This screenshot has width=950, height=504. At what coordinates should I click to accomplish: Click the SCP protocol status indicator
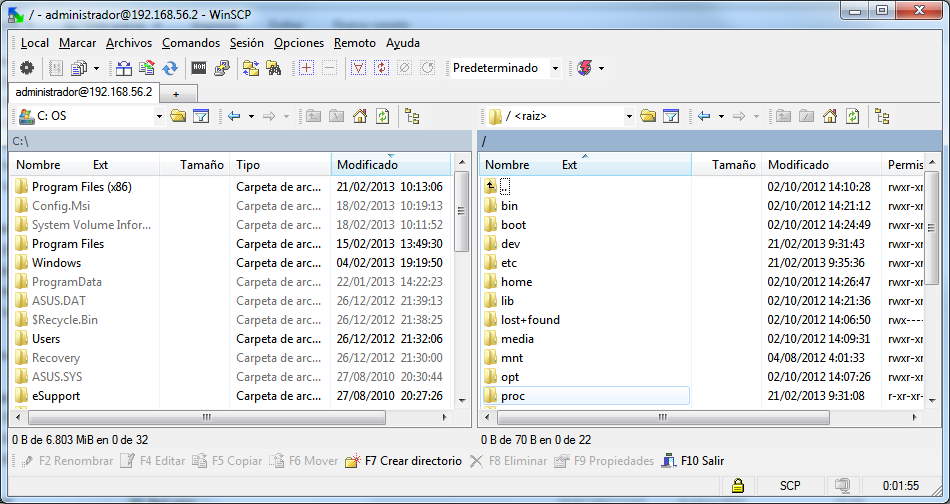[789, 486]
